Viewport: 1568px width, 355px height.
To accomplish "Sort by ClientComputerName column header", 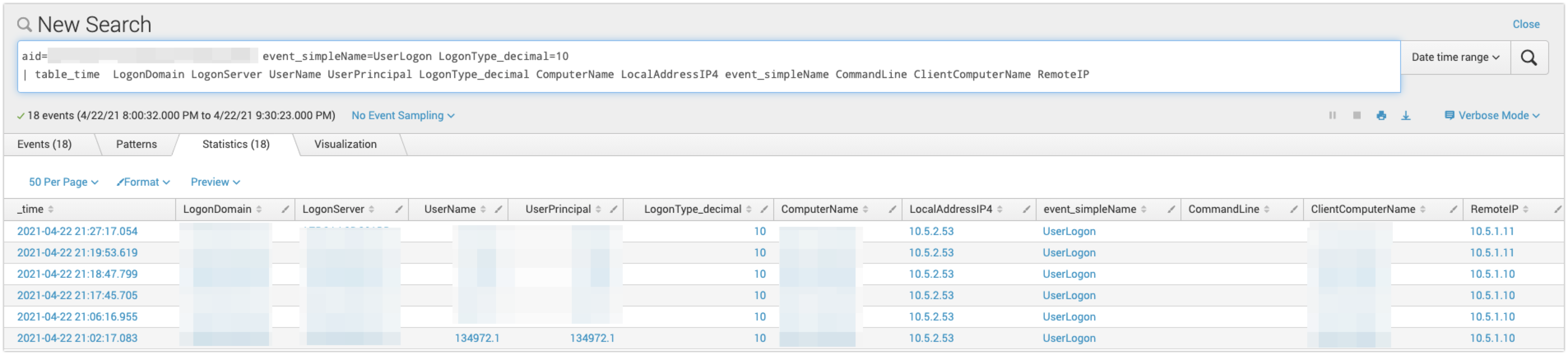I will [x=1369, y=209].
